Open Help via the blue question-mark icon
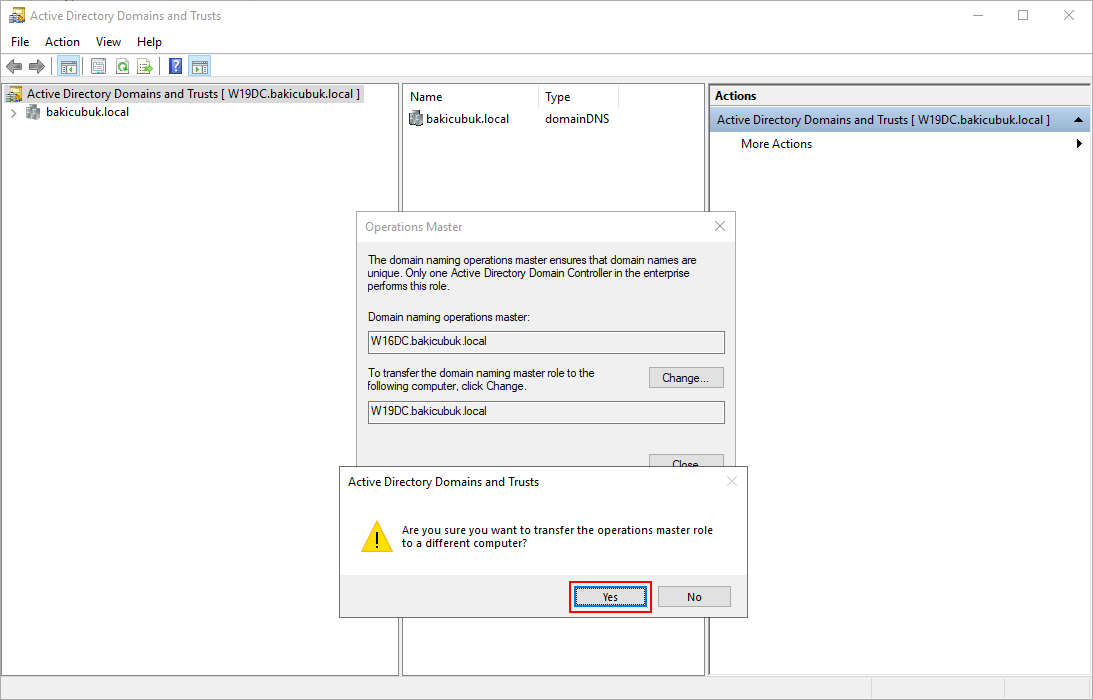 point(176,66)
